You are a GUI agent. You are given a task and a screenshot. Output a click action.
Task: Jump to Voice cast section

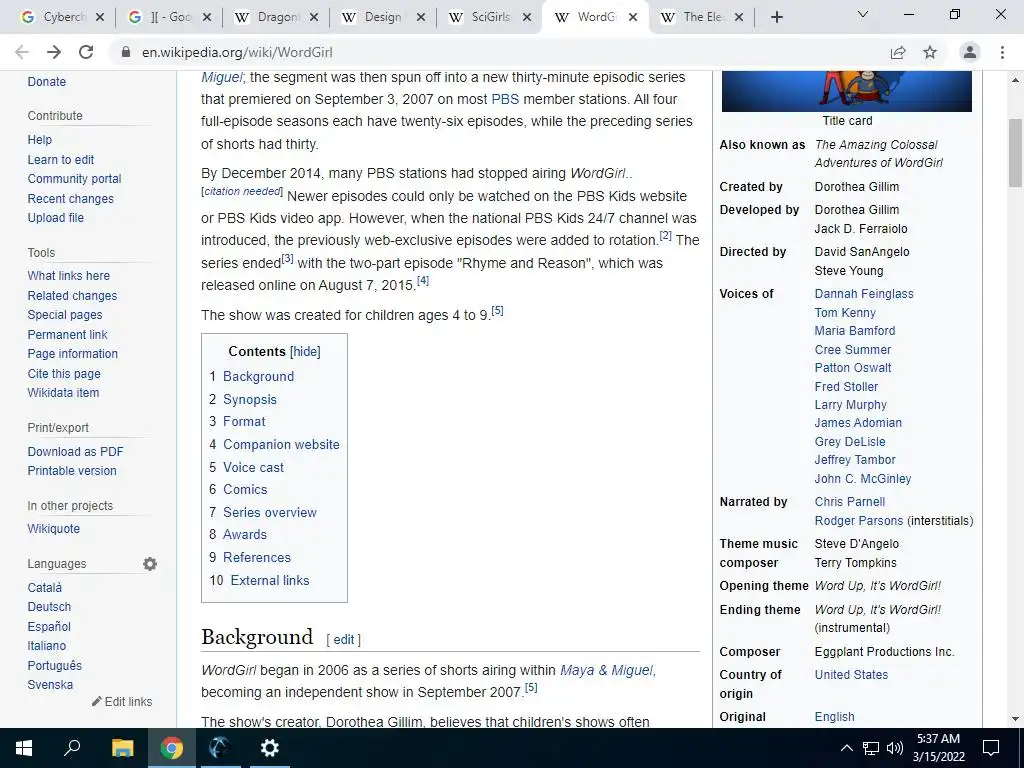tap(253, 467)
